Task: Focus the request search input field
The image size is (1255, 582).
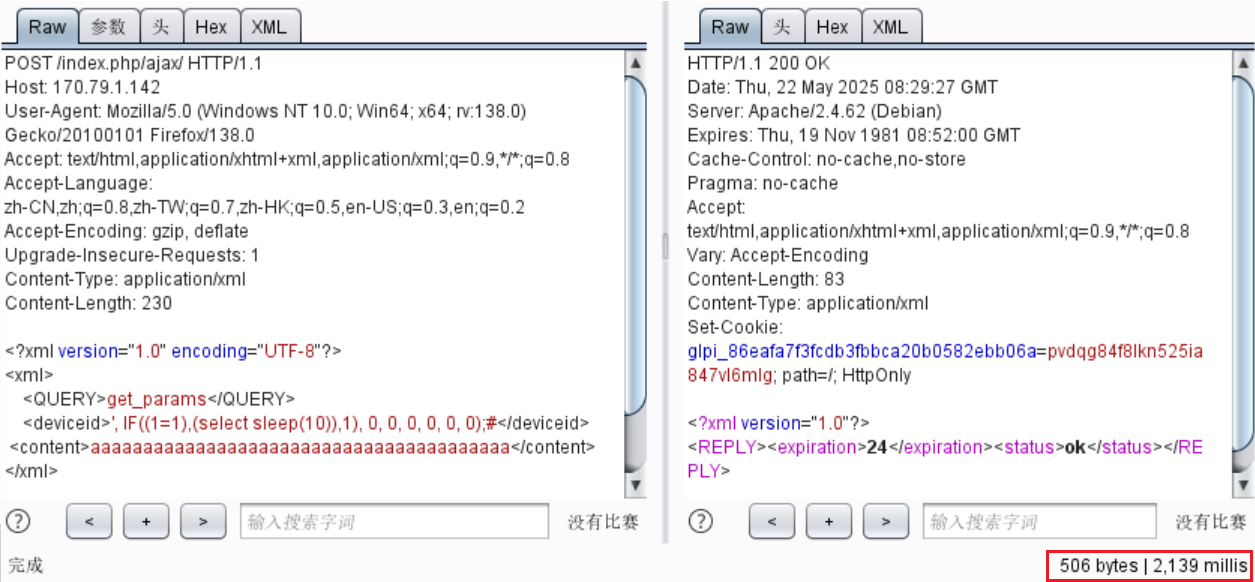Action: click(395, 521)
